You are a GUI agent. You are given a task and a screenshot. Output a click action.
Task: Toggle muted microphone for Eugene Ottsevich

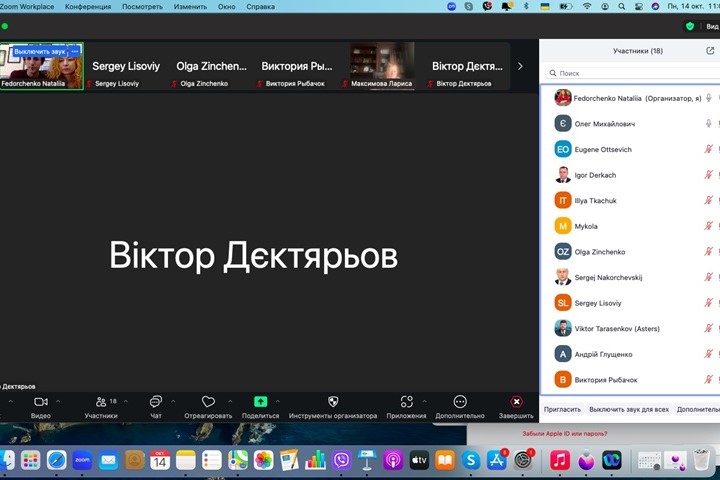click(x=708, y=149)
